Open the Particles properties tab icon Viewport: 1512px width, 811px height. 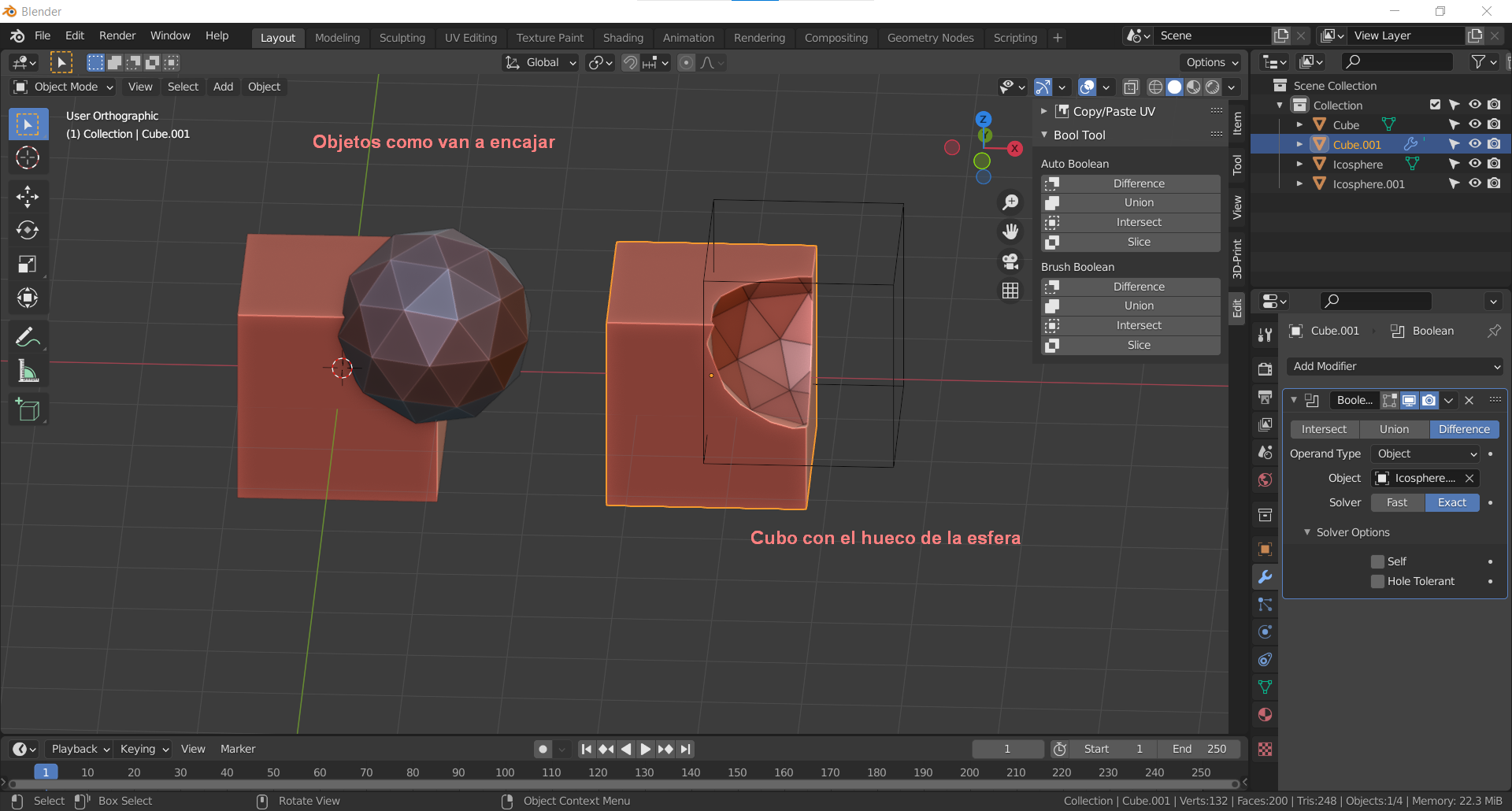click(x=1266, y=604)
